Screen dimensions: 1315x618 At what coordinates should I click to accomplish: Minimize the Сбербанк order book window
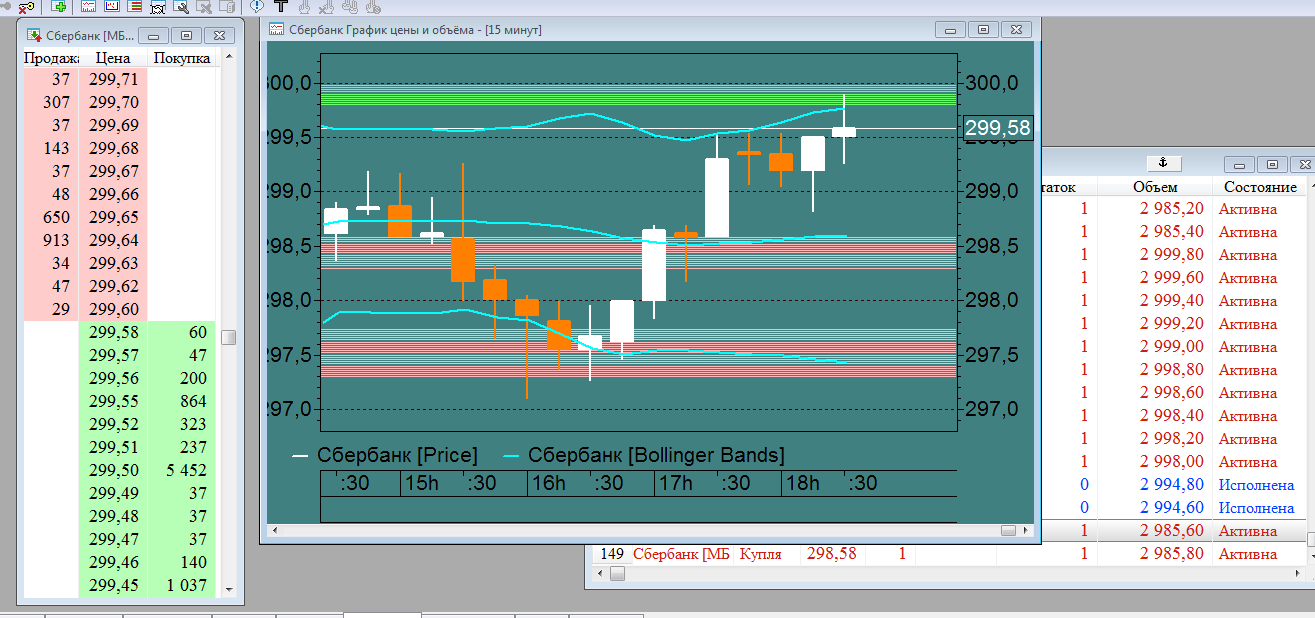click(x=153, y=35)
